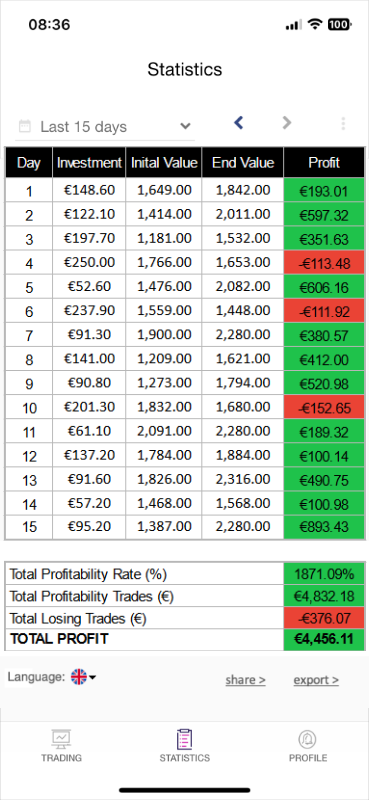Viewport: 369px width, 800px height.
Task: Tap the red Total Losing Trades value
Action: (x=324, y=618)
